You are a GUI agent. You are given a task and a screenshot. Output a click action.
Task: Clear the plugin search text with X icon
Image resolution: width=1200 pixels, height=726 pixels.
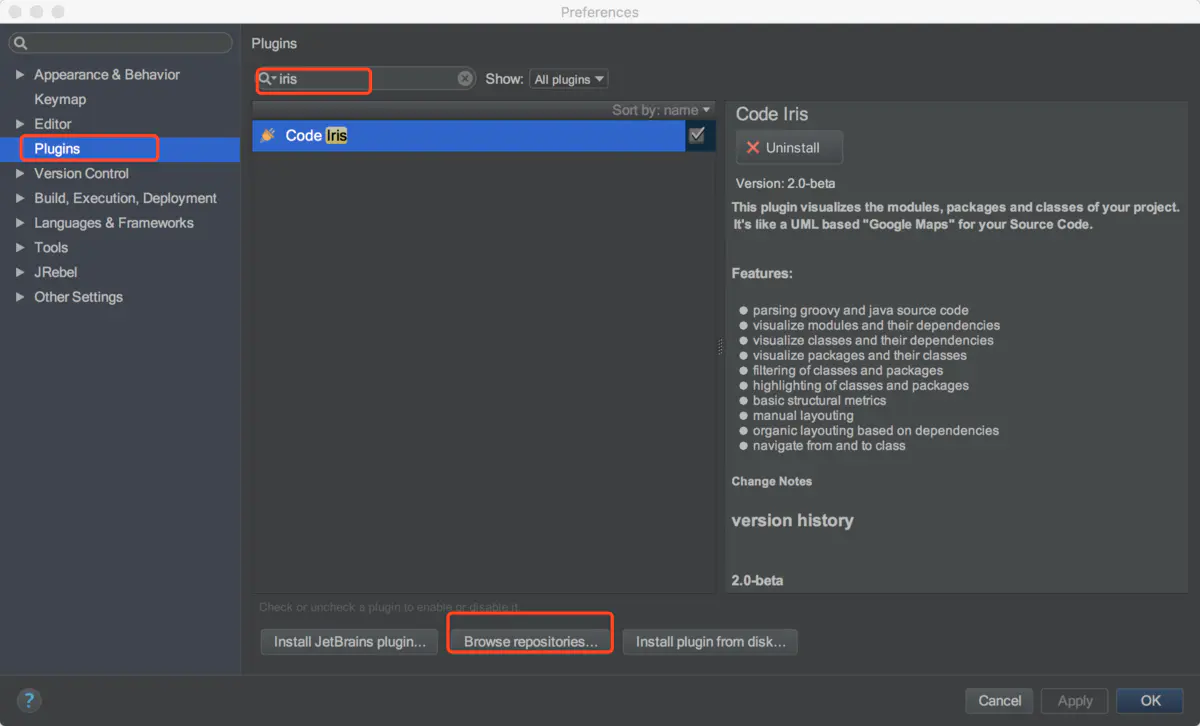coord(465,79)
